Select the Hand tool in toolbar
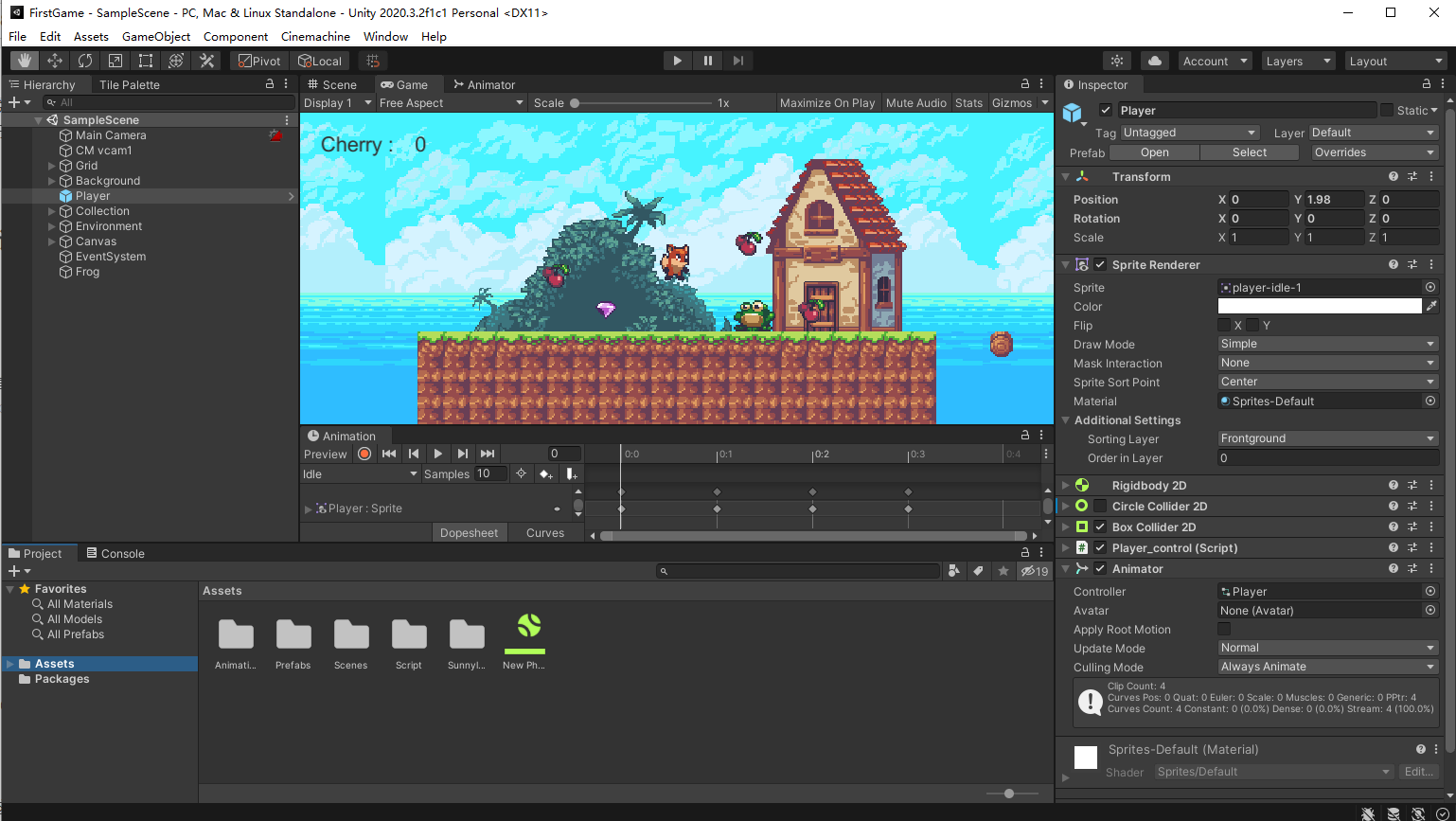The width and height of the screenshot is (1456, 821). coord(25,61)
